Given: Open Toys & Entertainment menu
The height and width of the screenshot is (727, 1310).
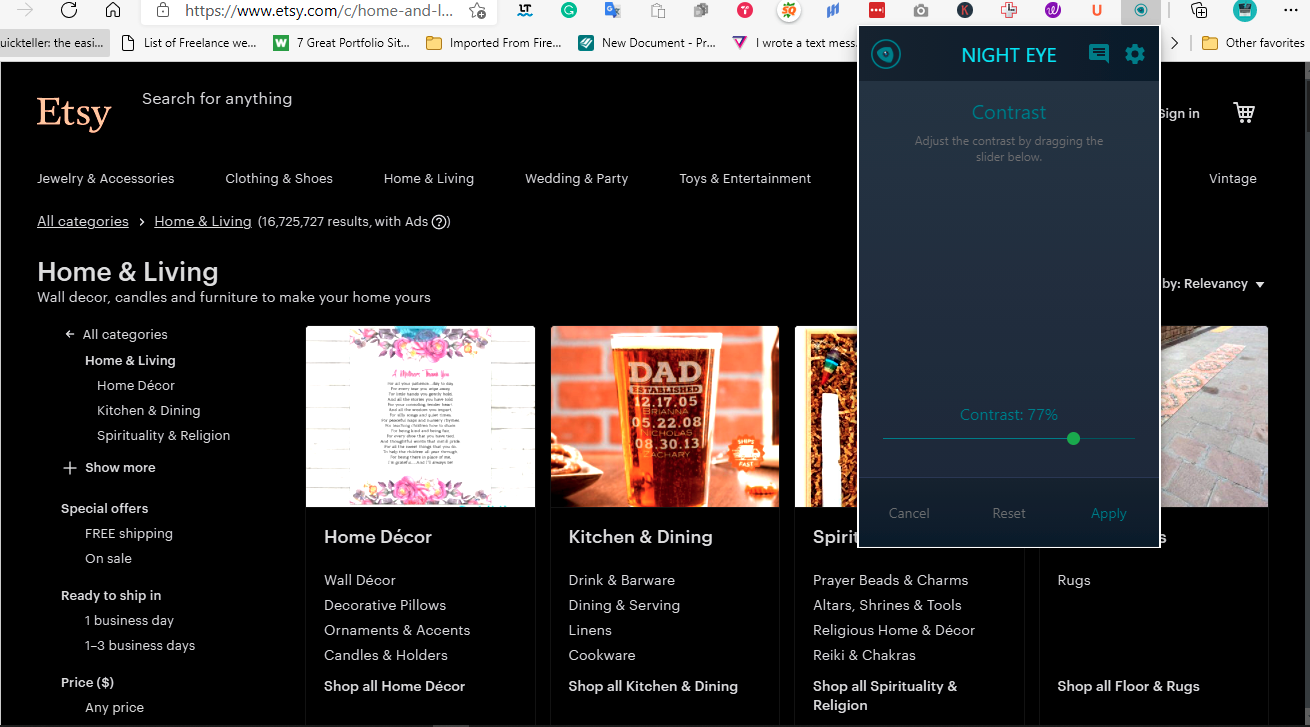Looking at the screenshot, I should click(x=745, y=178).
